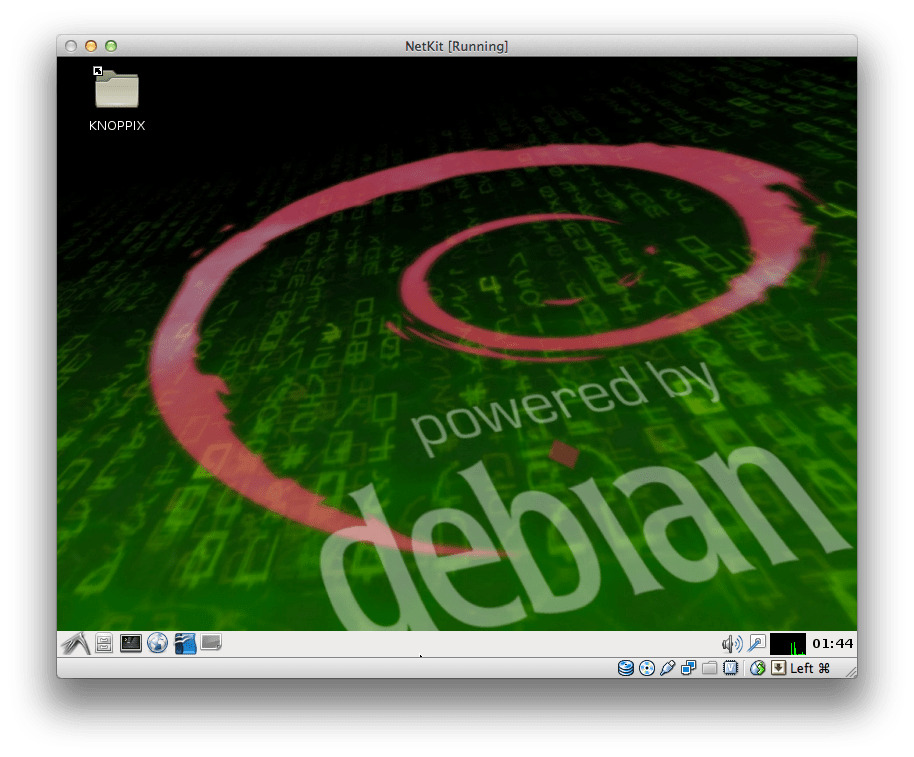Click the keyboard capture arrow indicator
Viewport: 914px width, 757px height.
pos(779,668)
